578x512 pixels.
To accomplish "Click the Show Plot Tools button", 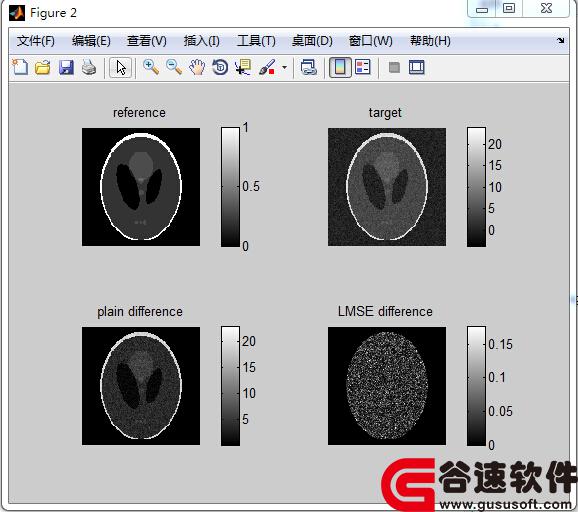I will (417, 67).
